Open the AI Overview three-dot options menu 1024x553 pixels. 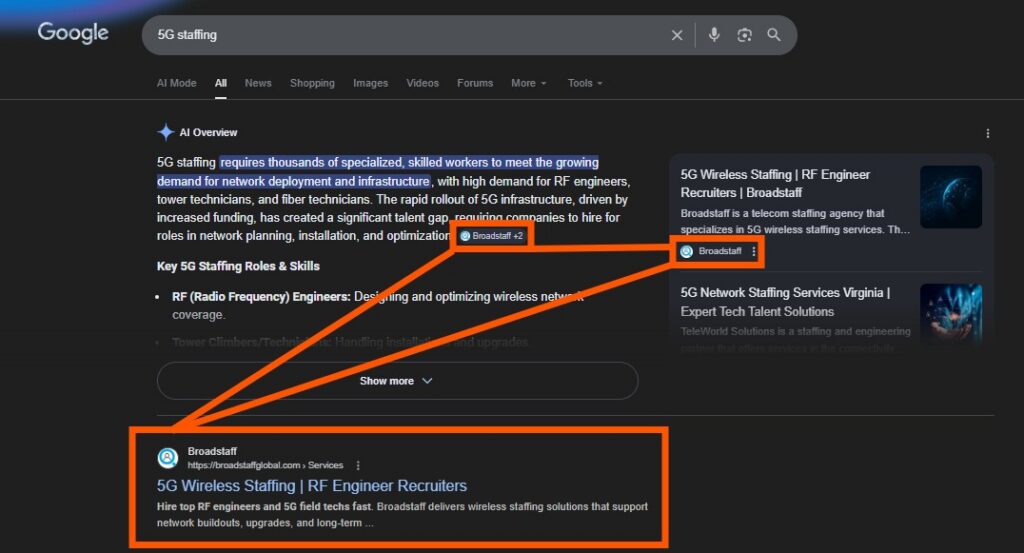pyautogui.click(x=987, y=133)
